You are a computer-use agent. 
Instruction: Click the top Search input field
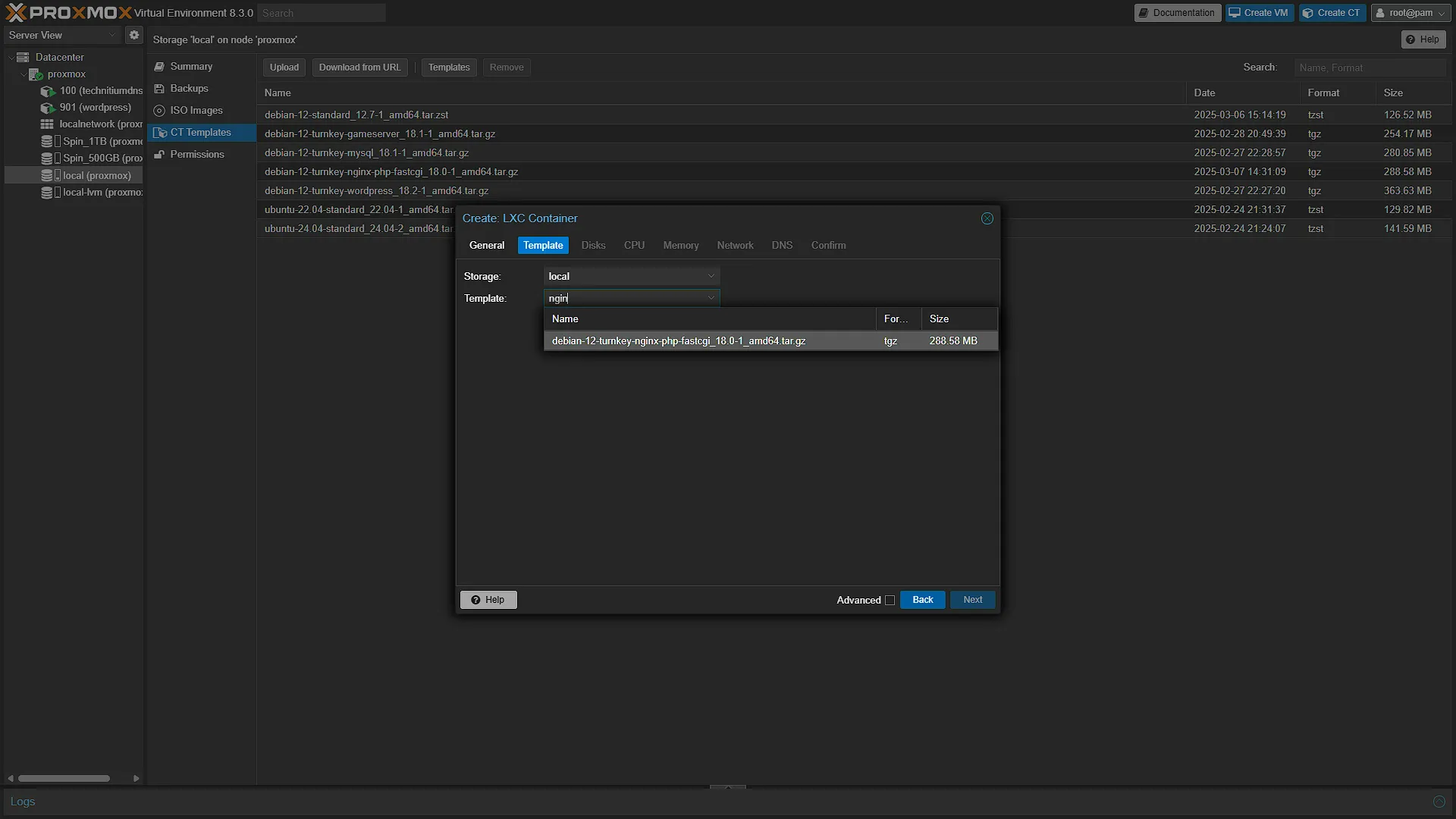tap(322, 13)
